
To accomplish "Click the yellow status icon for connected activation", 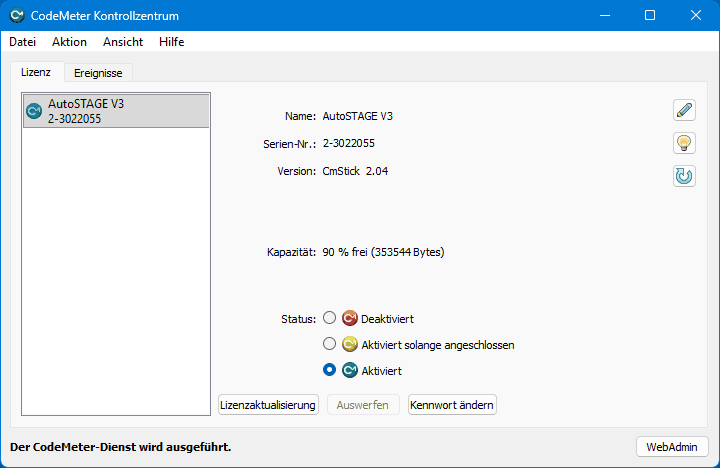I will (349, 344).
